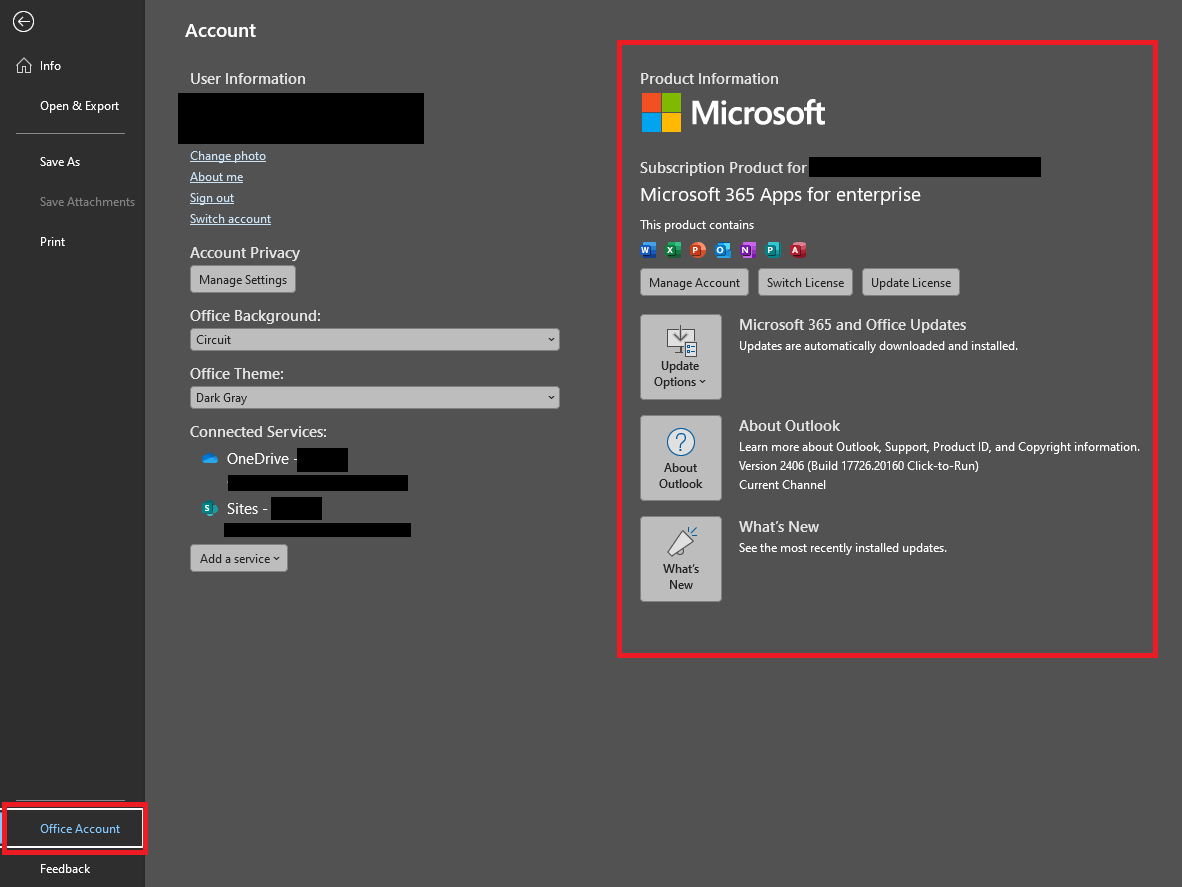Select the Excel product icon
This screenshot has height=887, width=1182.
point(673,249)
